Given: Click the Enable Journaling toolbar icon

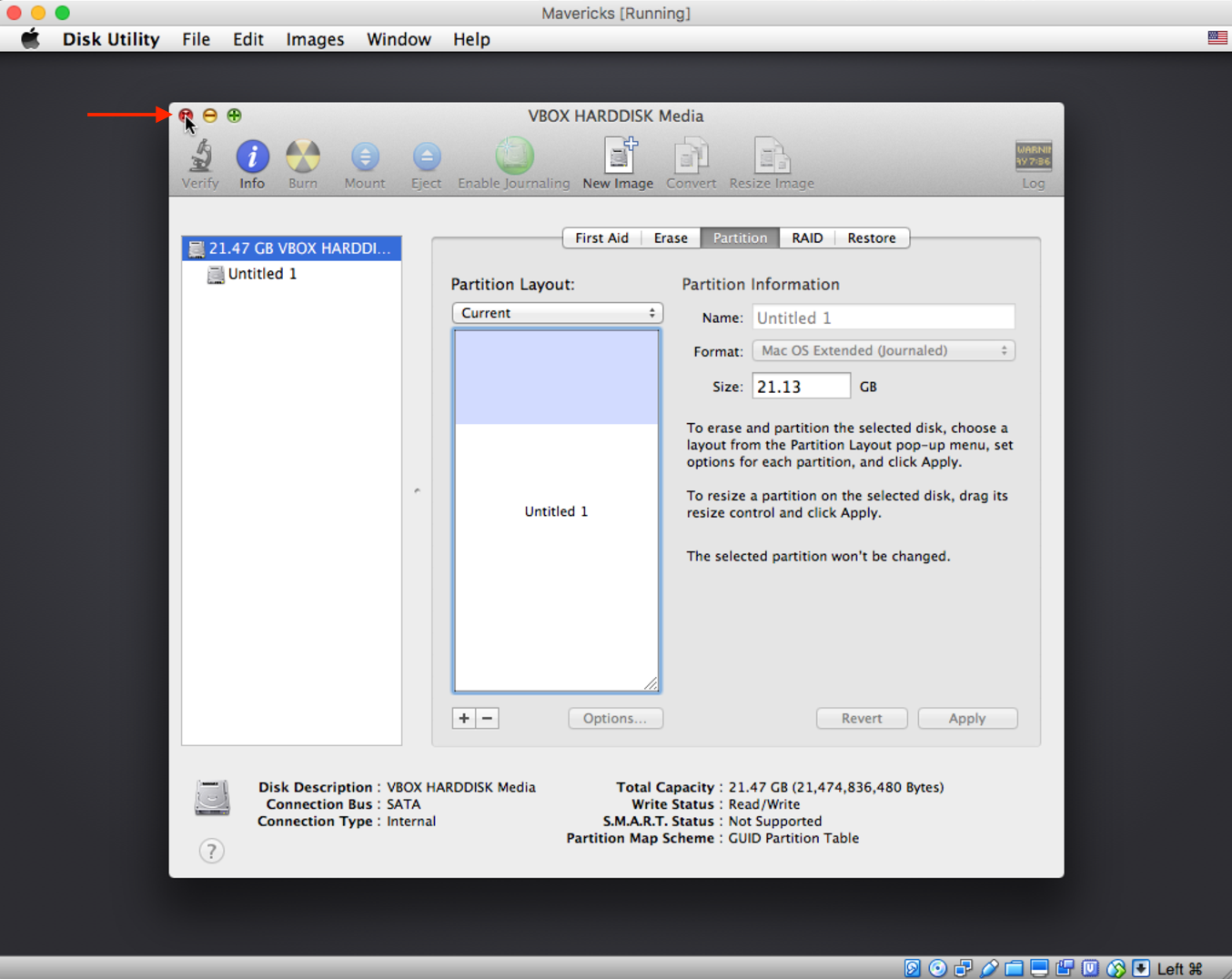Looking at the screenshot, I should [514, 157].
